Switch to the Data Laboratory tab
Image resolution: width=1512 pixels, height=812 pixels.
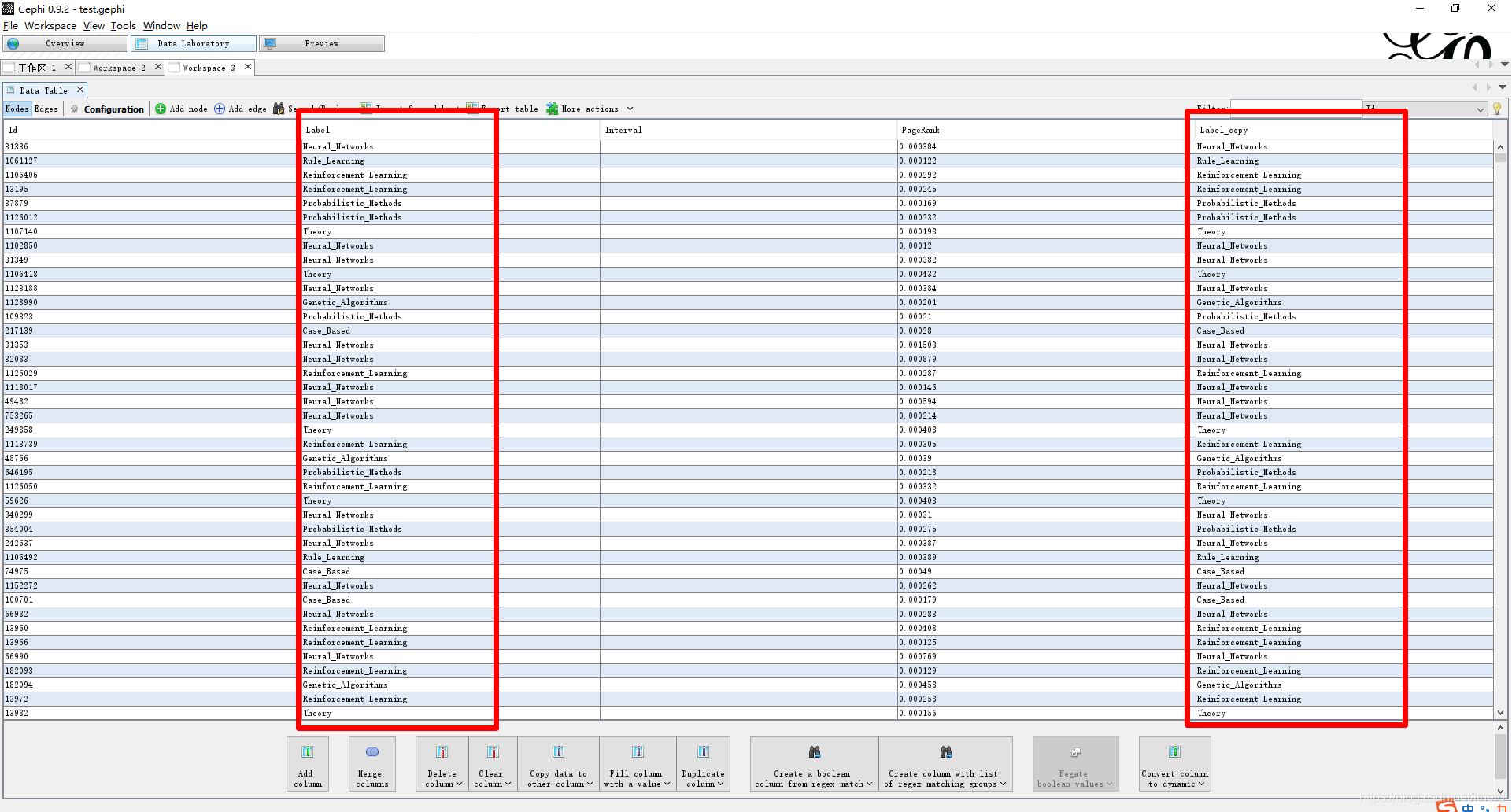pos(194,43)
